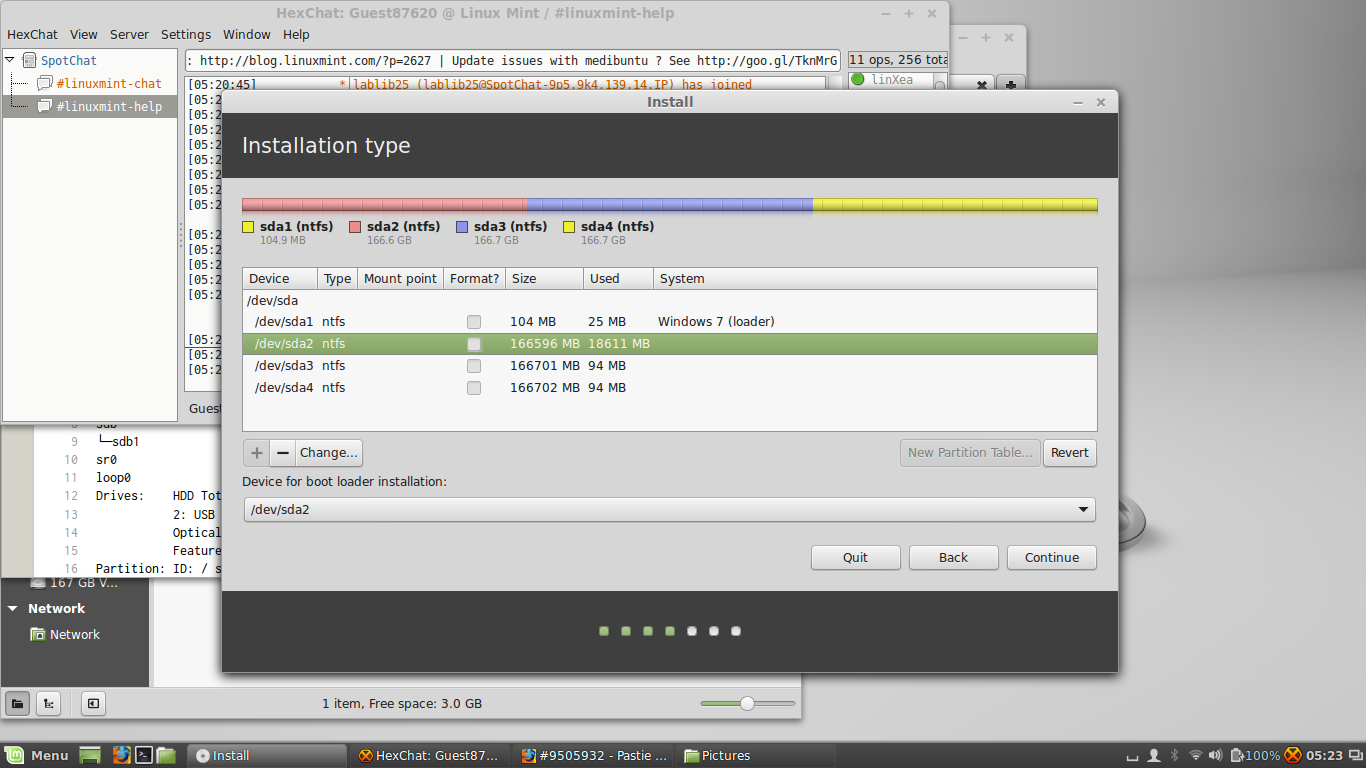Open the Wi-Fi network tray icon
This screenshot has height=768, width=1366.
1196,755
